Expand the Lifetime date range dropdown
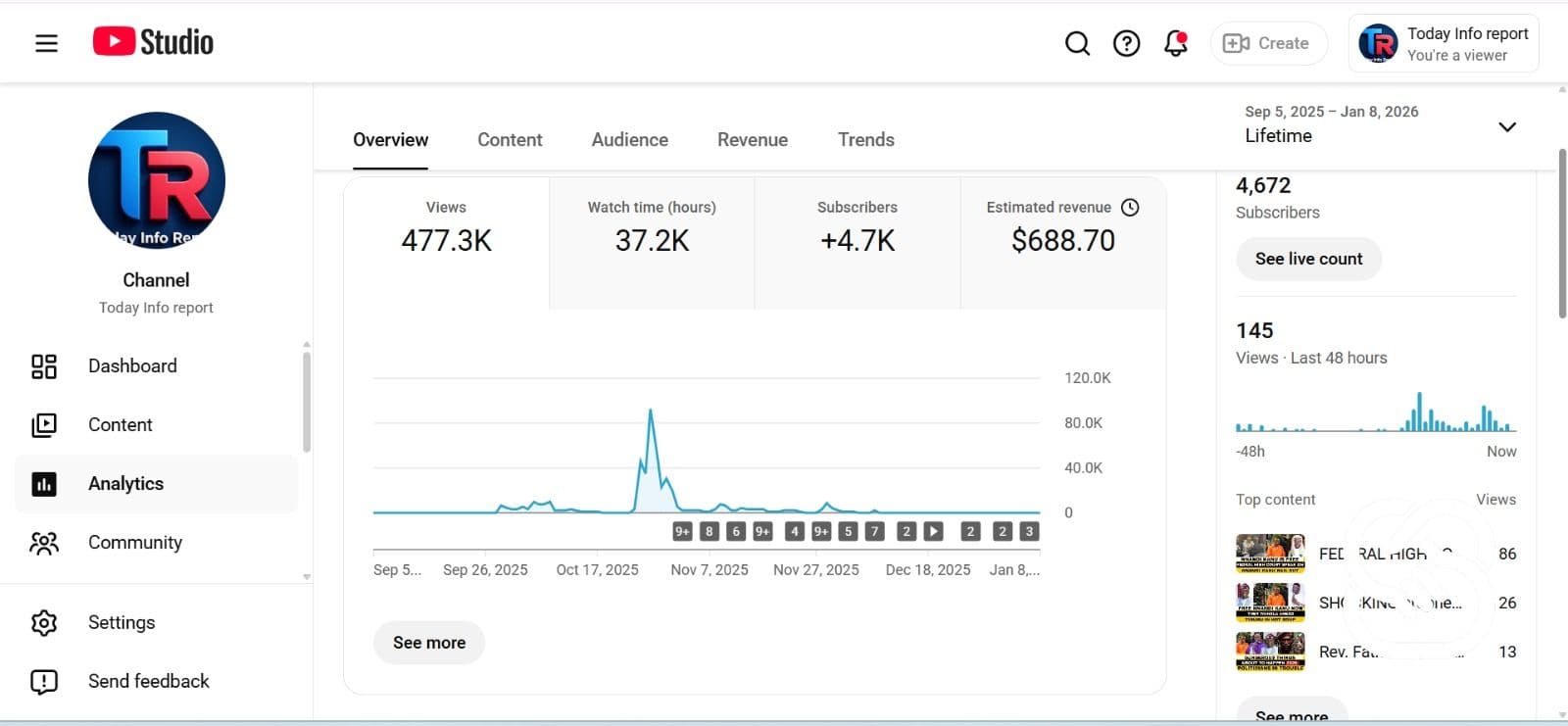This screenshot has width=1568, height=726. point(1506,126)
